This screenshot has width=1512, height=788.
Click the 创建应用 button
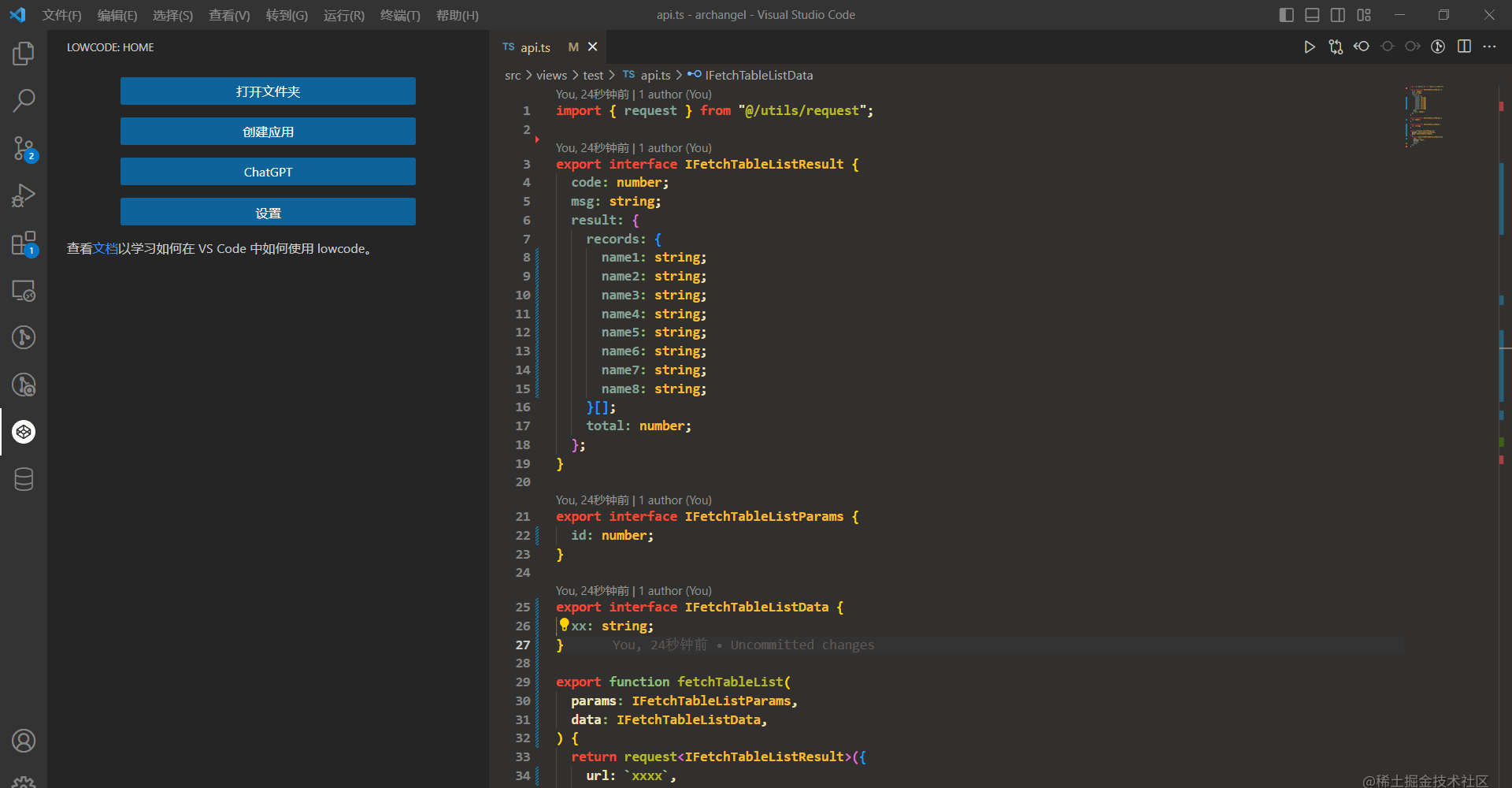coord(268,132)
